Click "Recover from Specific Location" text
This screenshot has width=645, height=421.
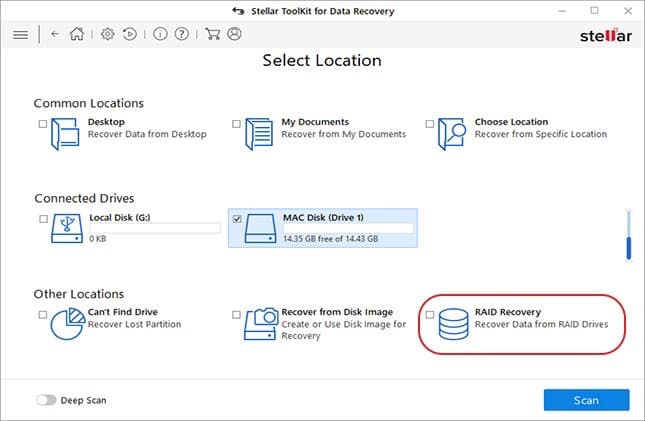pyautogui.click(x=541, y=134)
